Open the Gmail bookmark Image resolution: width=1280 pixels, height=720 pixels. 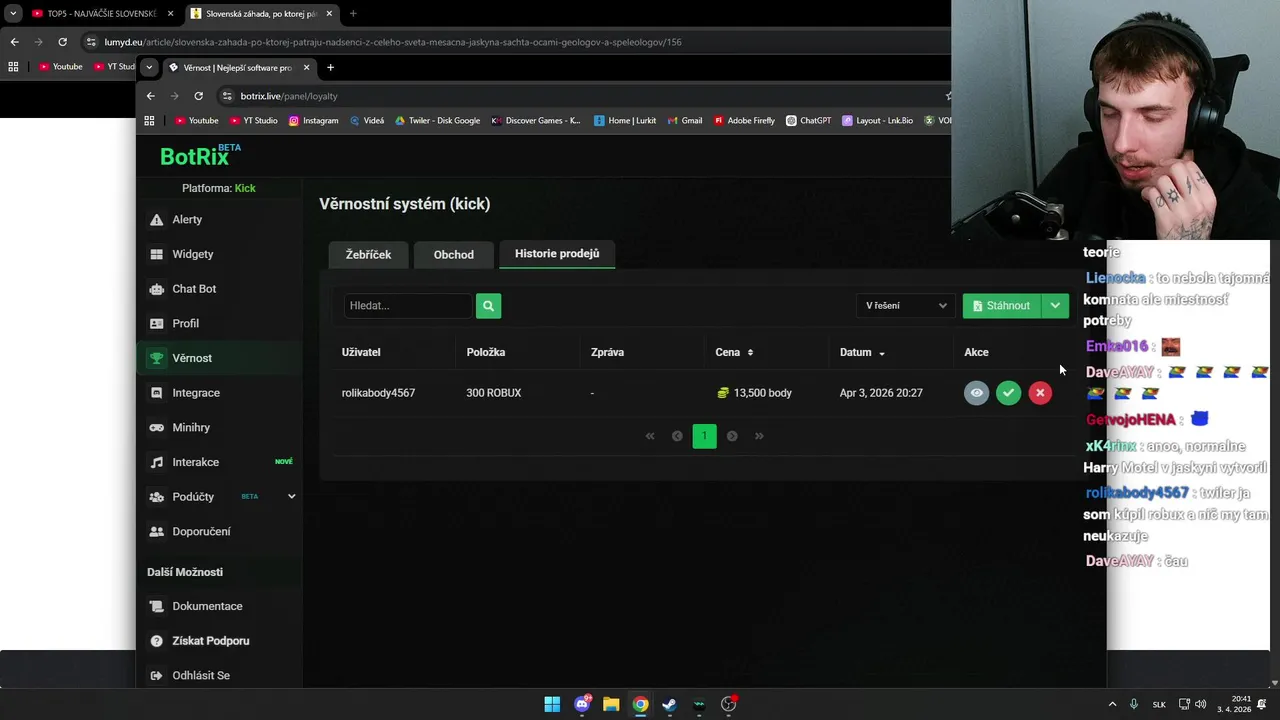coord(685,120)
